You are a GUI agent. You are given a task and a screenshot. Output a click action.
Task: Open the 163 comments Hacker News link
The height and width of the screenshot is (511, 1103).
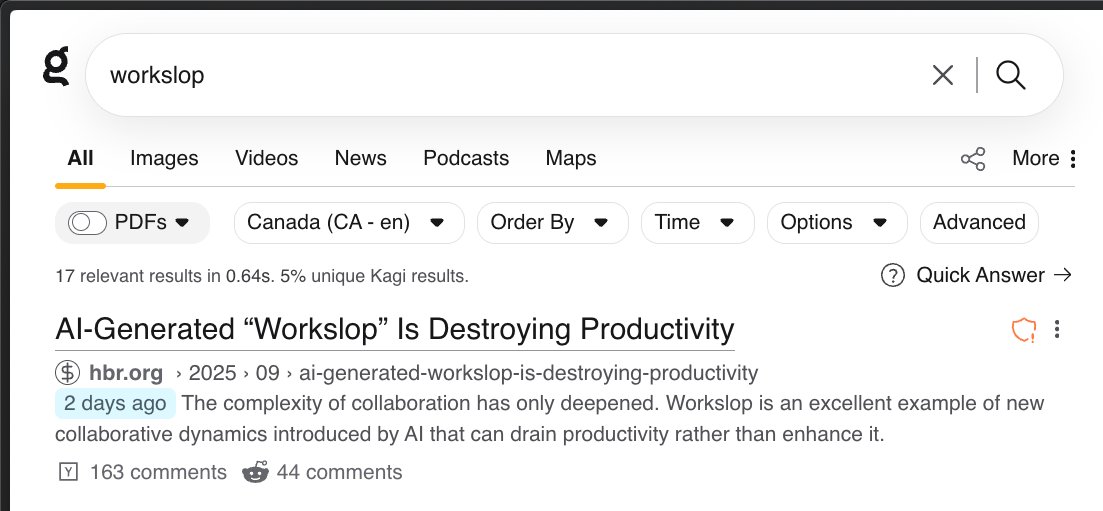[158, 472]
